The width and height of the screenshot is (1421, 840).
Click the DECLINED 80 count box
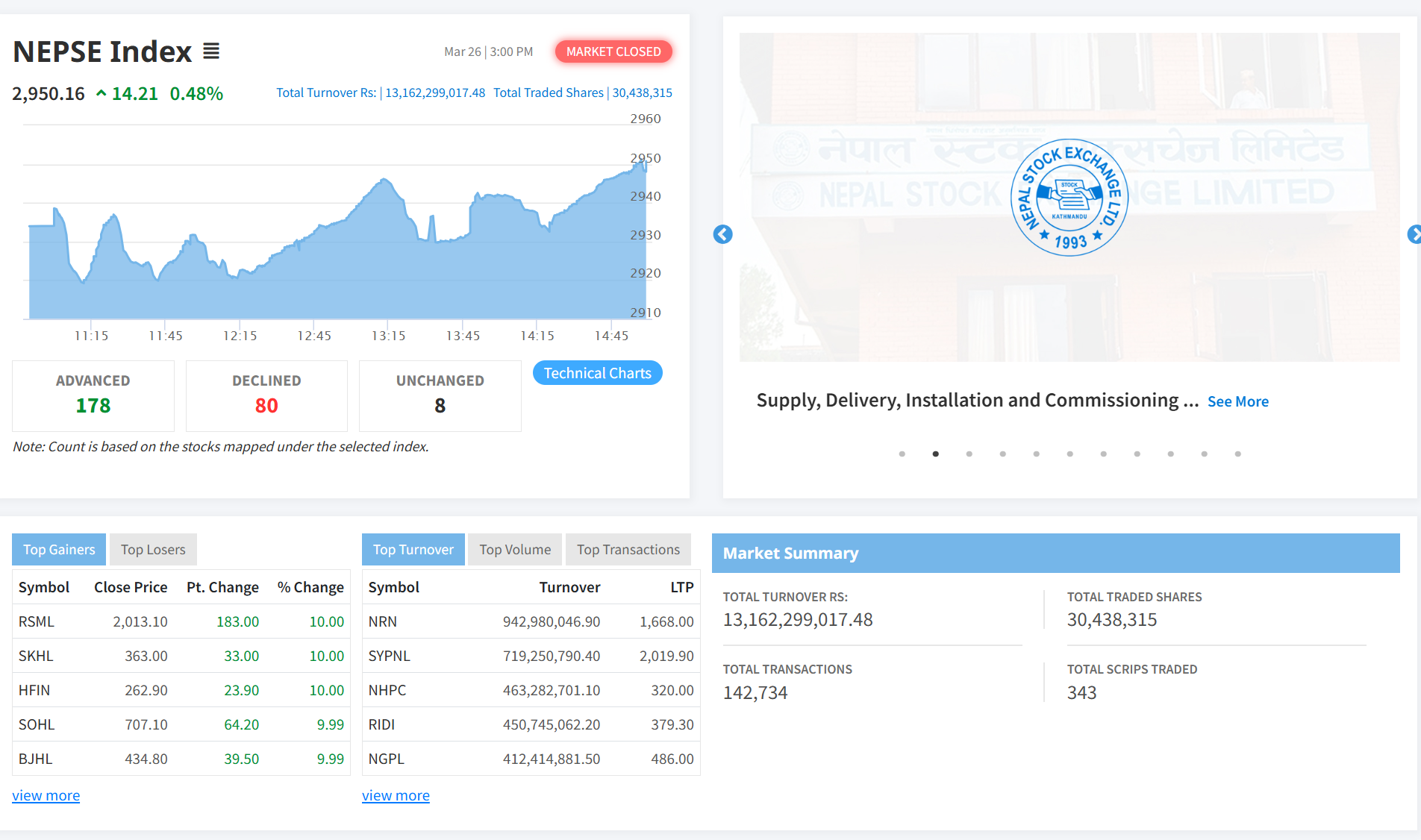[x=266, y=395]
